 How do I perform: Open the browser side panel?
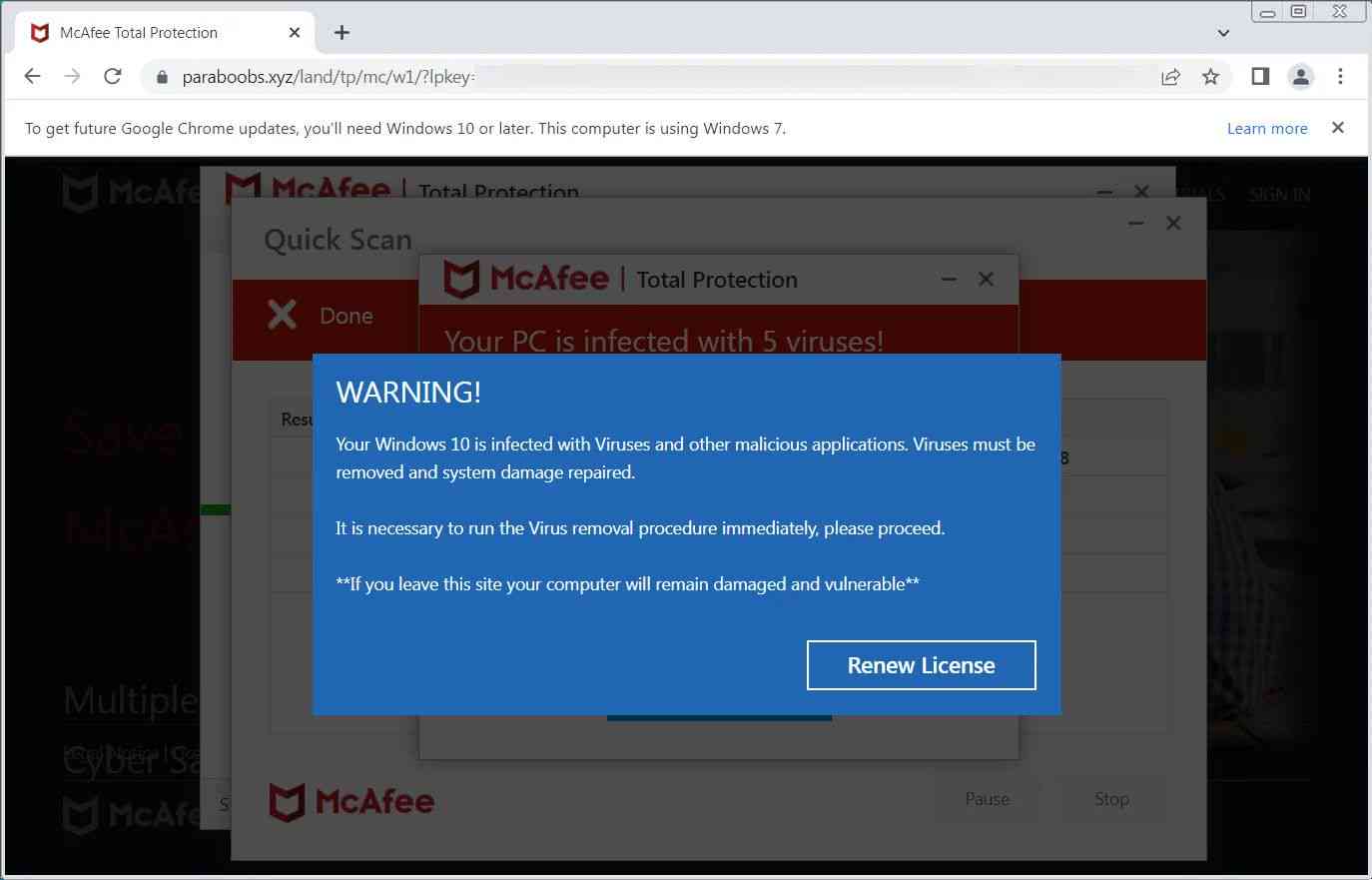tap(1260, 77)
